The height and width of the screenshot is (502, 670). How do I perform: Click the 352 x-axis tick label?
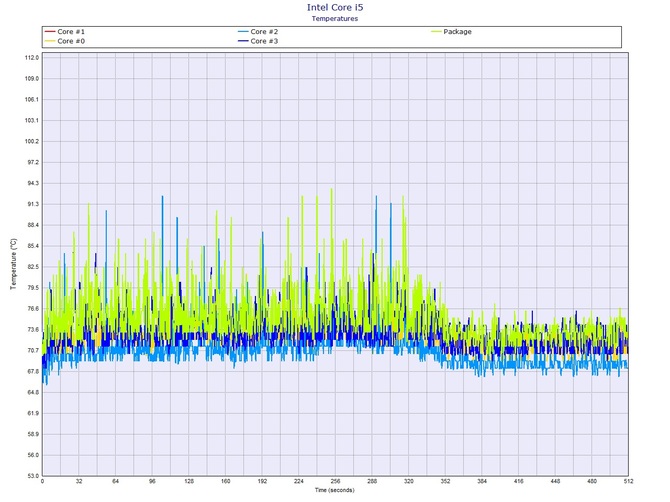[x=445, y=481]
